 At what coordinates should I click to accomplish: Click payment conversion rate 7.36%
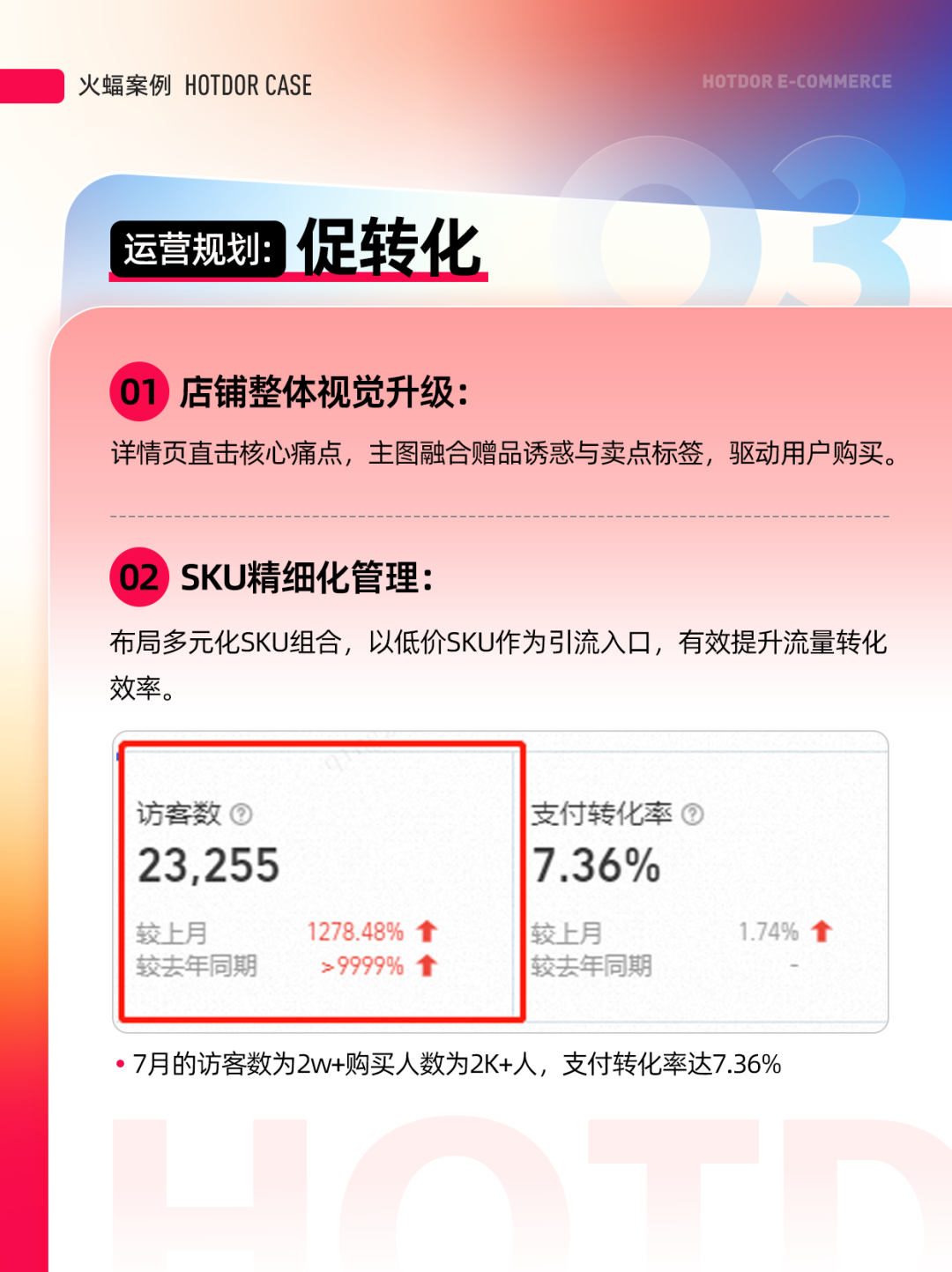(x=597, y=865)
